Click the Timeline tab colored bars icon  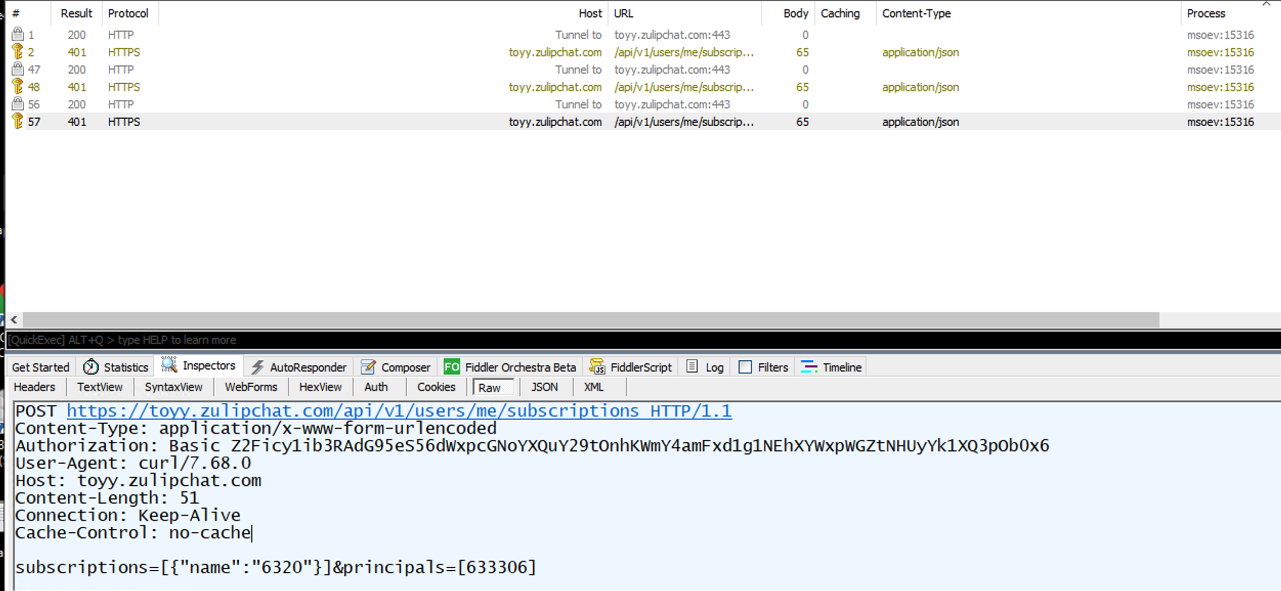809,367
